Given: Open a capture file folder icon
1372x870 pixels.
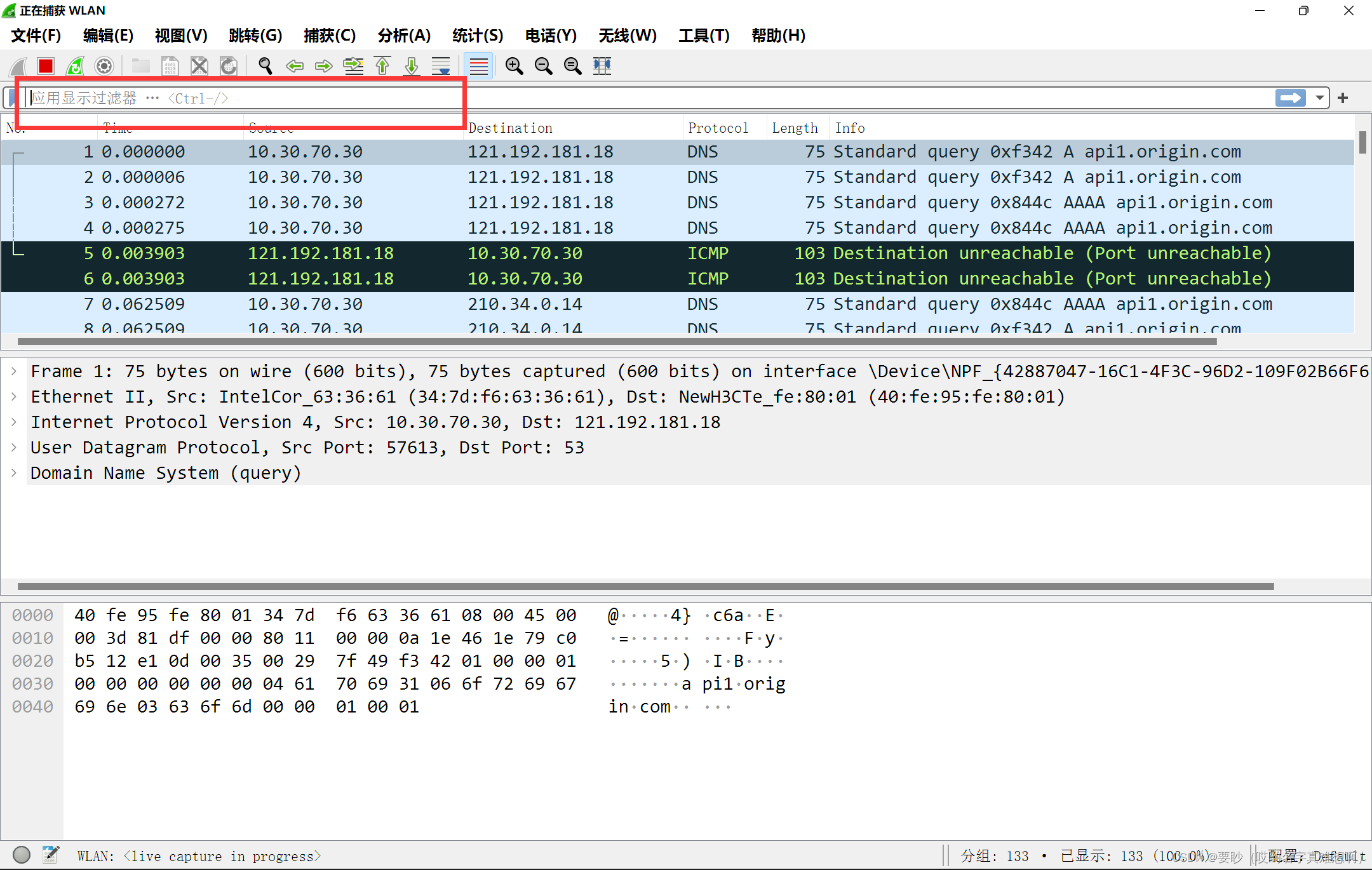Looking at the screenshot, I should [141, 66].
